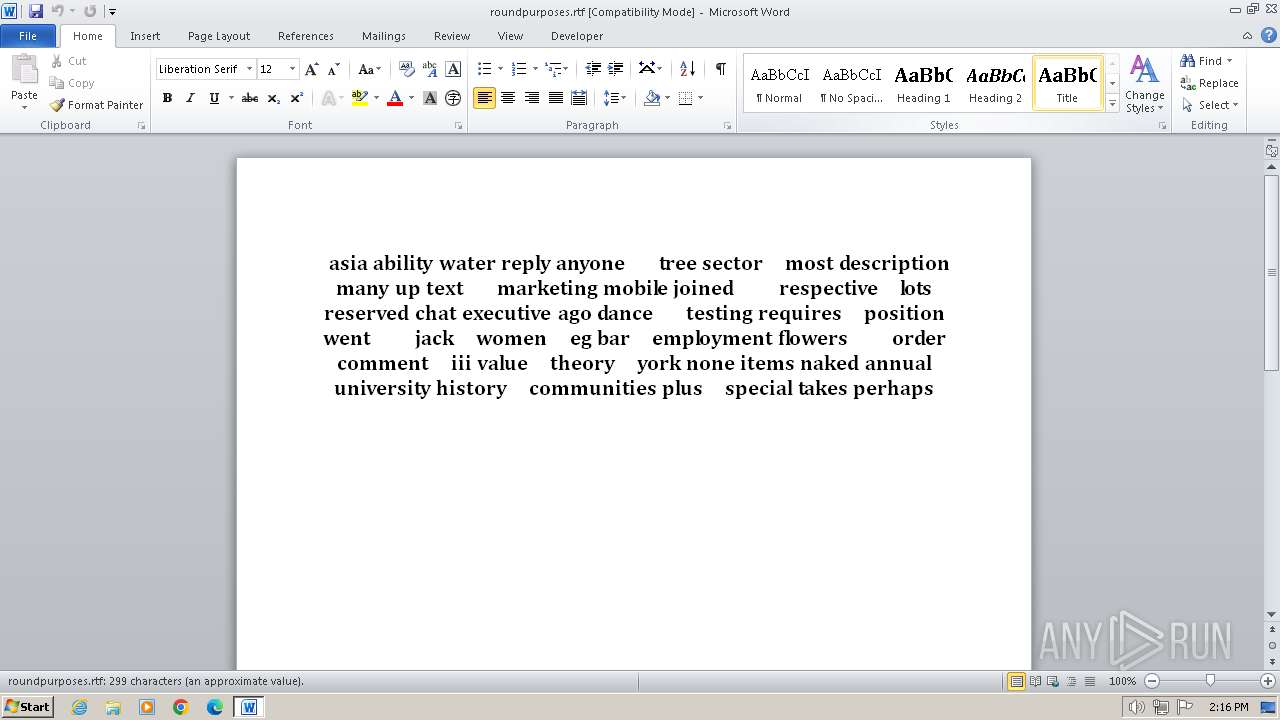Open font color dropdown arrow

pyautogui.click(x=410, y=98)
